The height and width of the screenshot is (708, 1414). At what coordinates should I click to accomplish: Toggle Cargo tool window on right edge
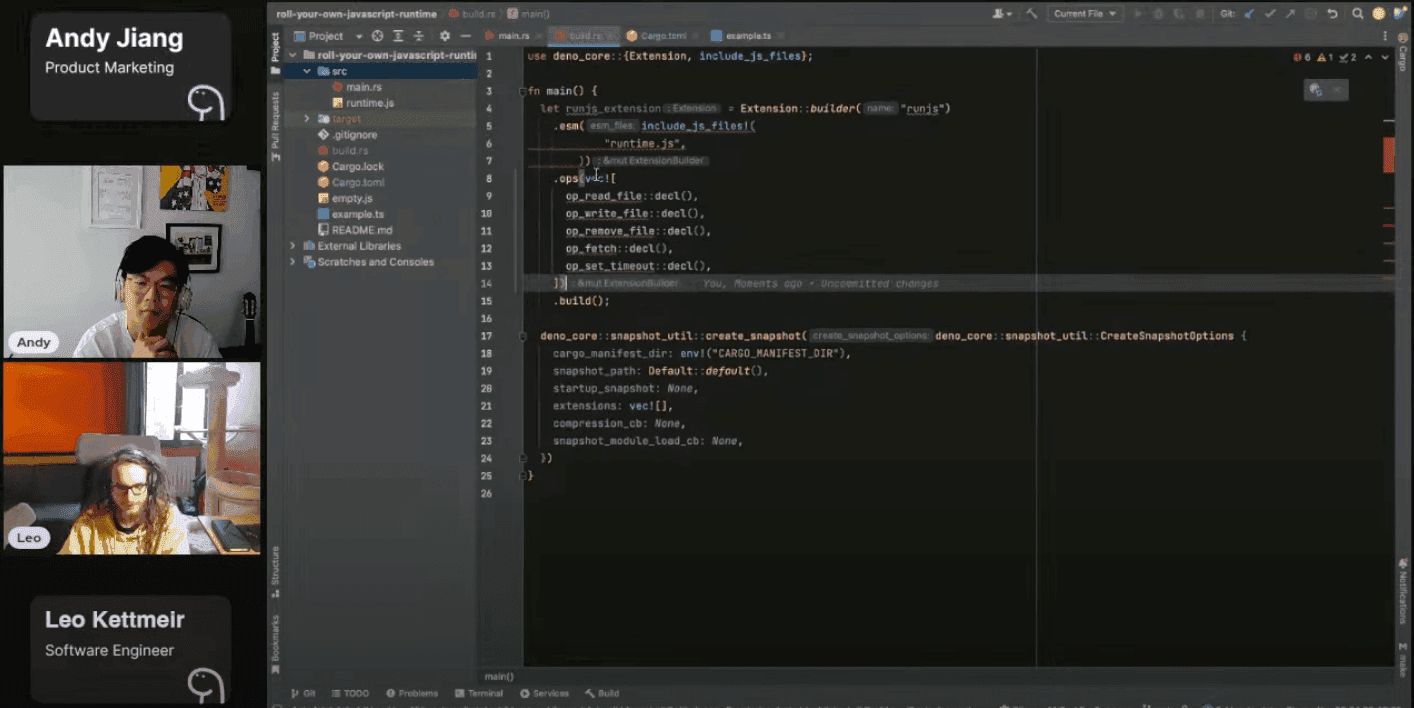[1403, 52]
